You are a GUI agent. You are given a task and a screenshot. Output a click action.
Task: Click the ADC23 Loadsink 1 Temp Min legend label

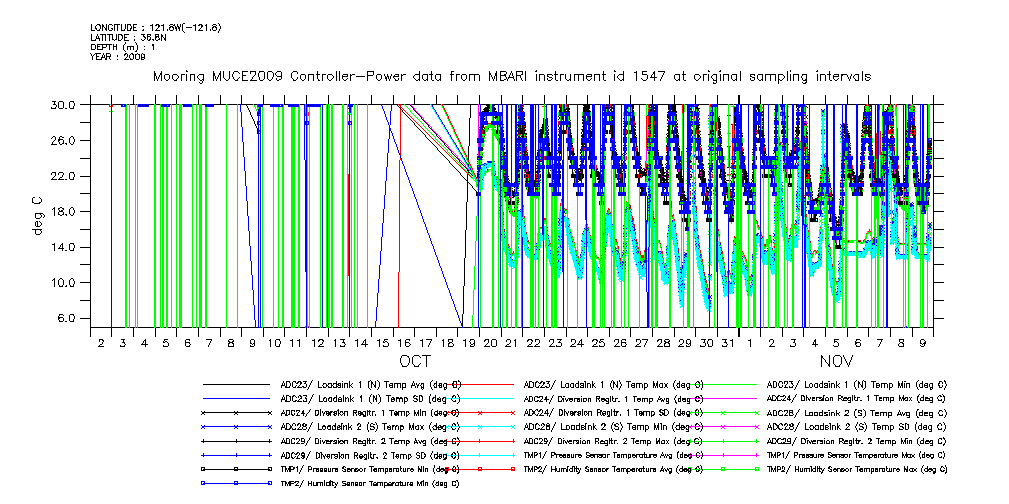pyautogui.click(x=856, y=384)
